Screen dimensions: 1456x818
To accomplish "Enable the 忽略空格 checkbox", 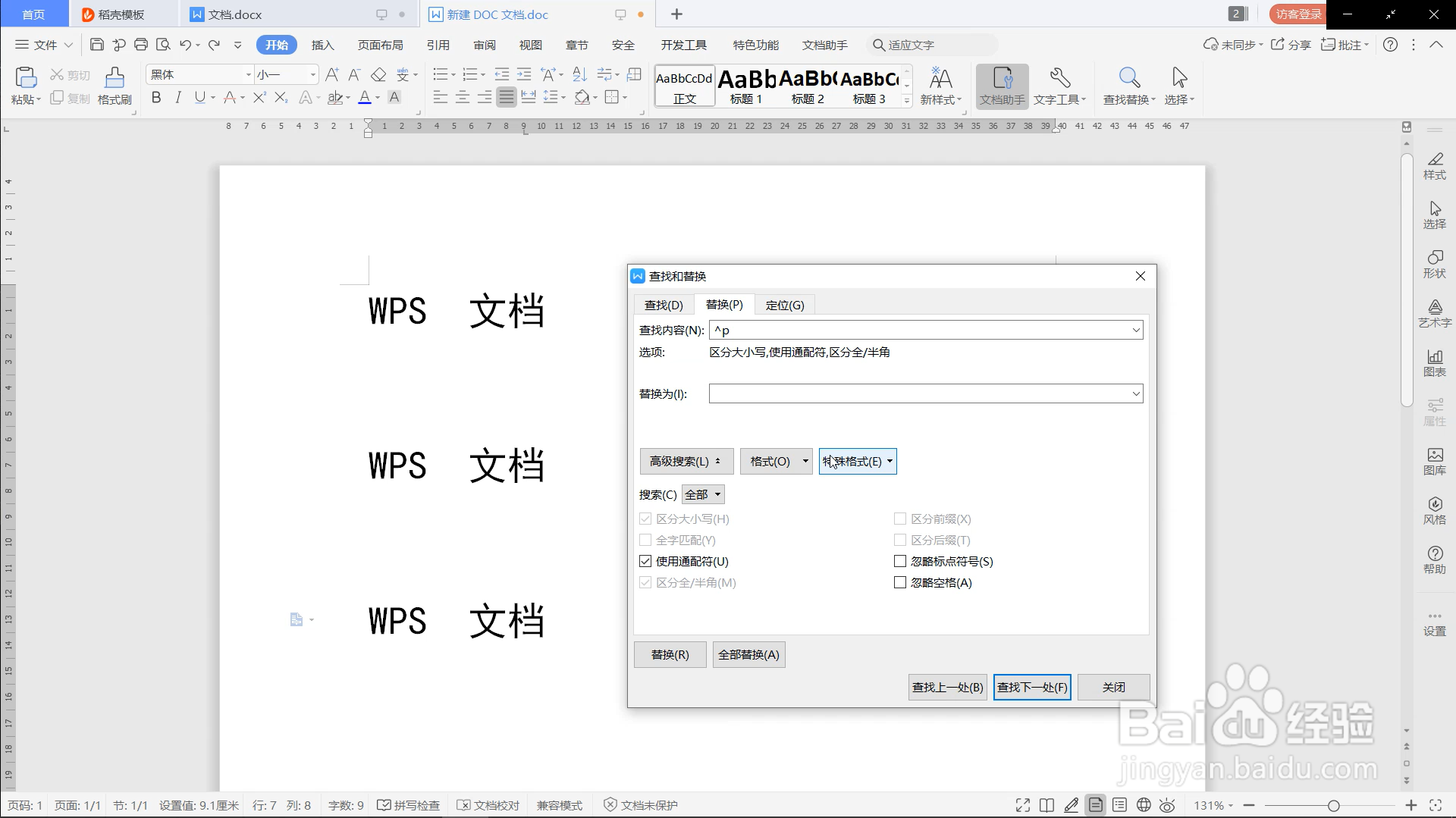I will [x=900, y=582].
